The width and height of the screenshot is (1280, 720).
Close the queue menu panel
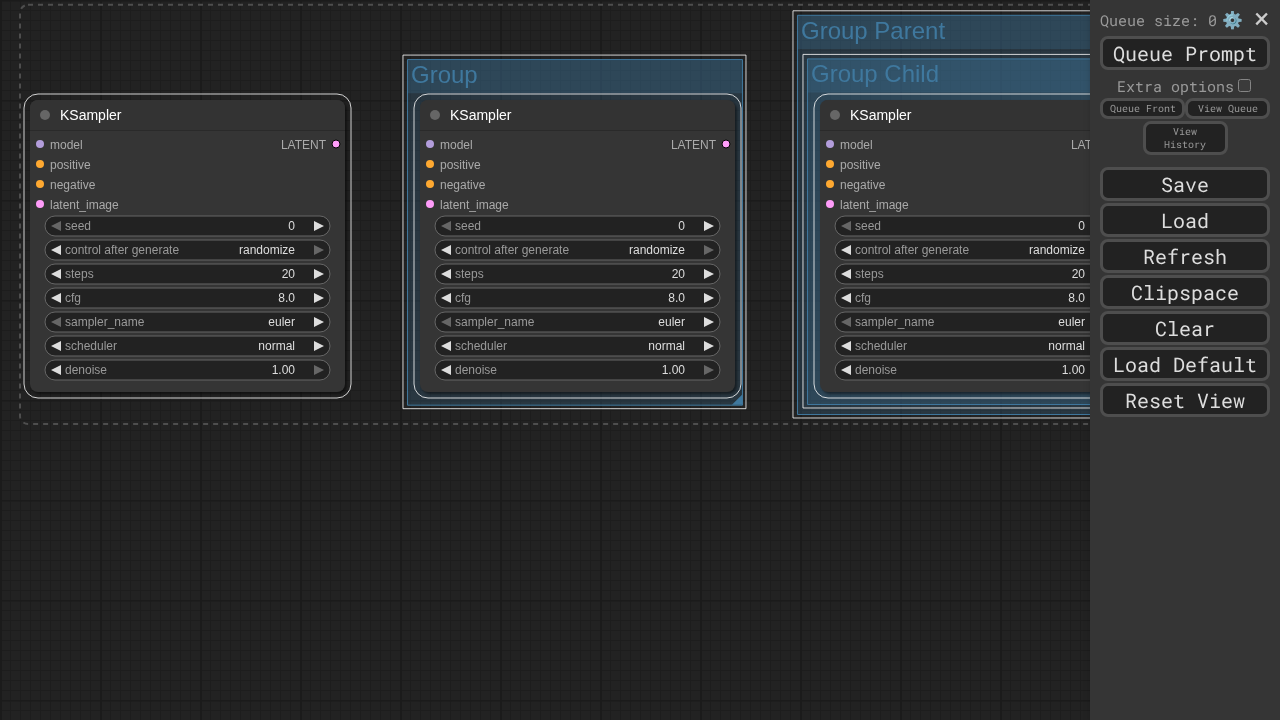[1261, 20]
